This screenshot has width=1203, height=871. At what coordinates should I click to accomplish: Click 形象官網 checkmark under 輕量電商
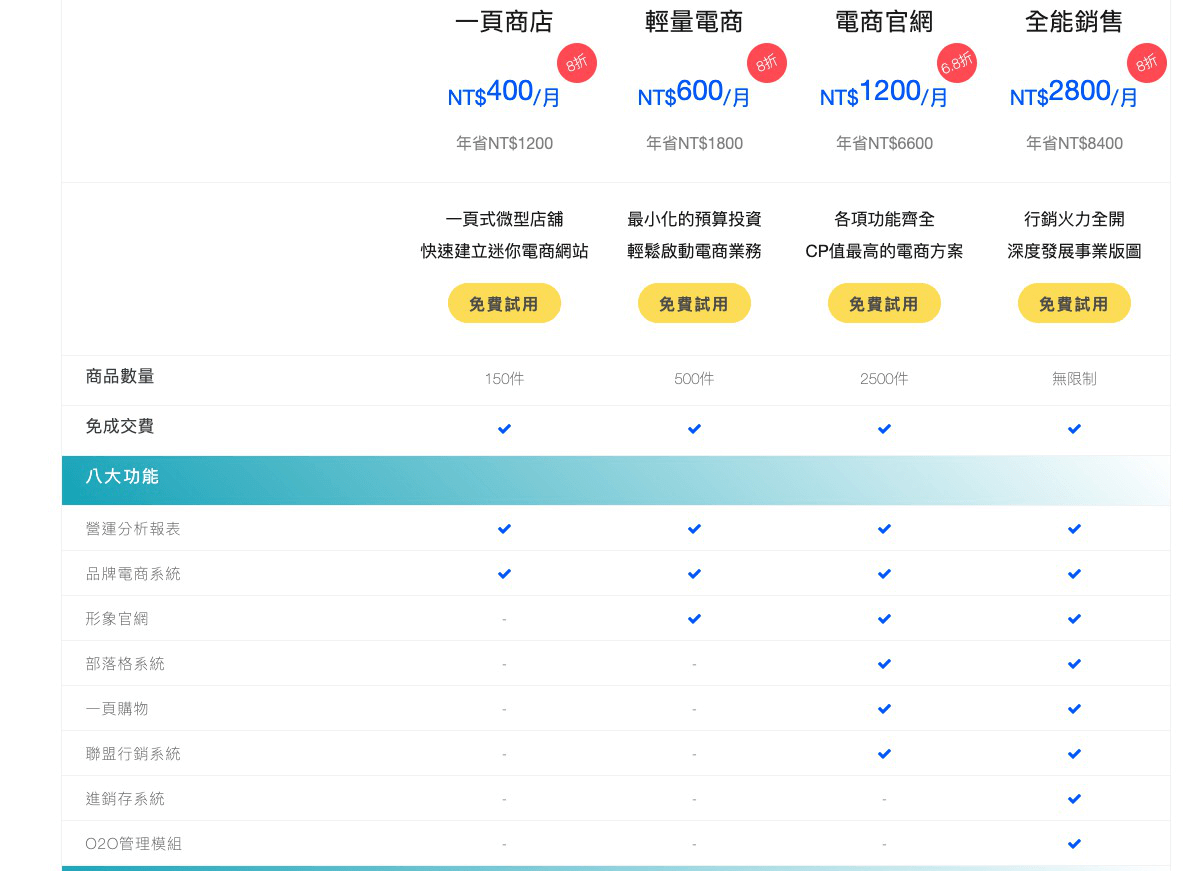pos(694,619)
